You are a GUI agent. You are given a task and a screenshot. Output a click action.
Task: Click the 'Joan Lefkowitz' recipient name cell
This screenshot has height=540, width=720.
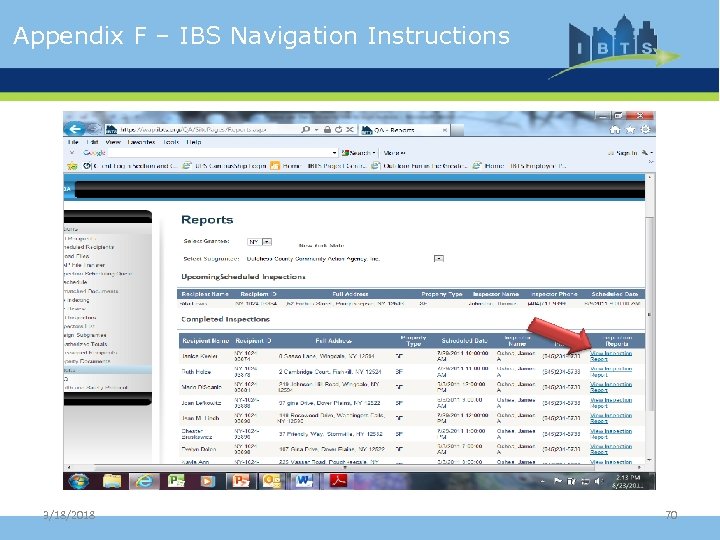(201, 403)
